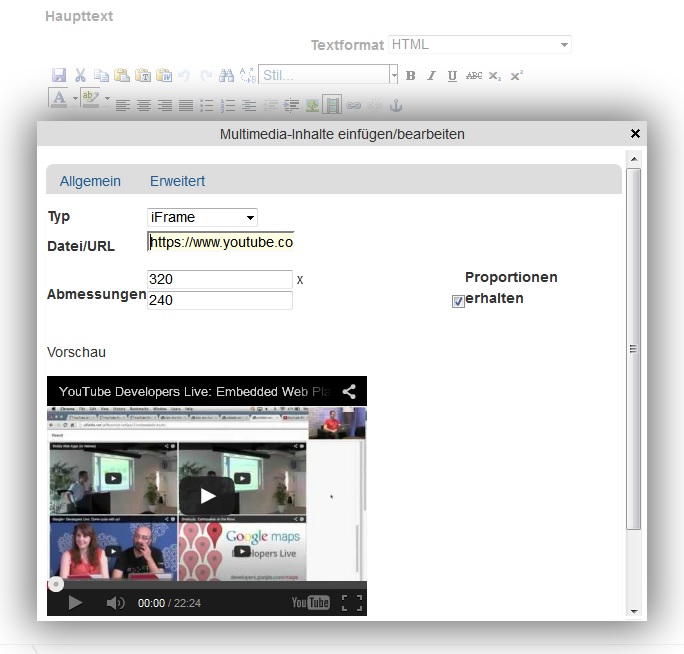
Task: Apply superscript formatting
Action: [516, 75]
